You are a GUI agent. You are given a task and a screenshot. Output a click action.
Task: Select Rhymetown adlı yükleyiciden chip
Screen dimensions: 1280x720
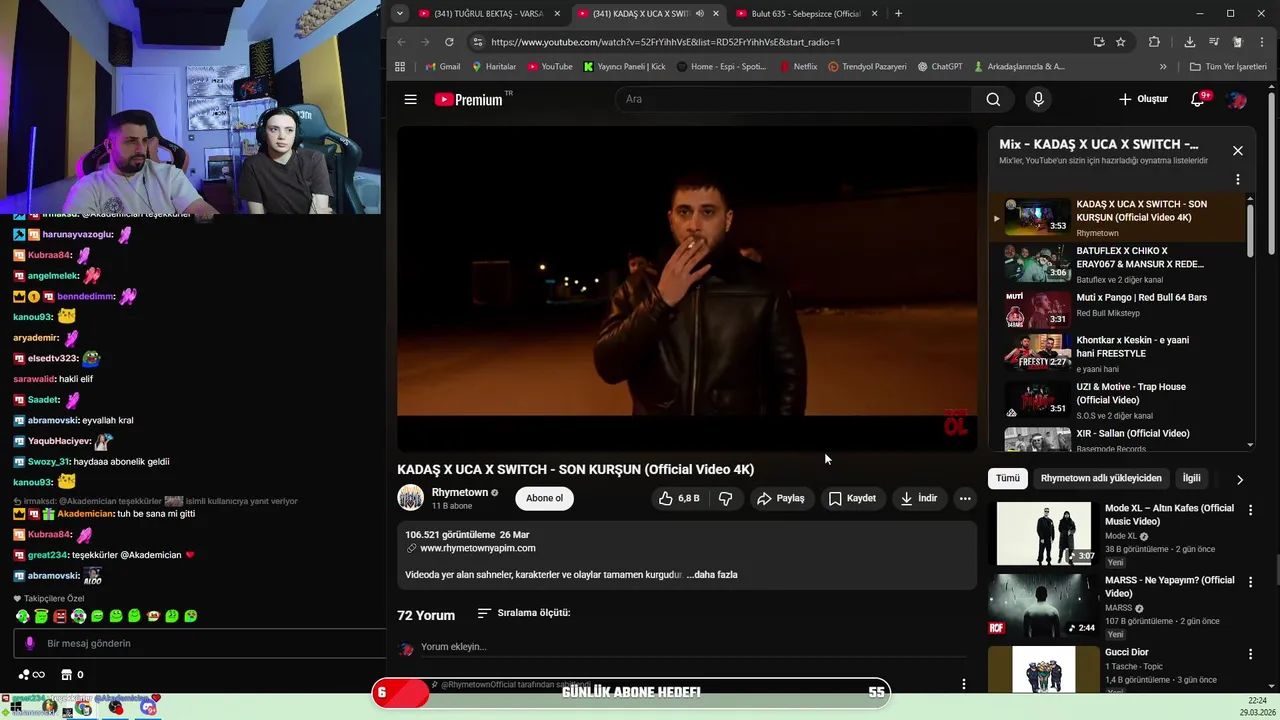(1101, 478)
